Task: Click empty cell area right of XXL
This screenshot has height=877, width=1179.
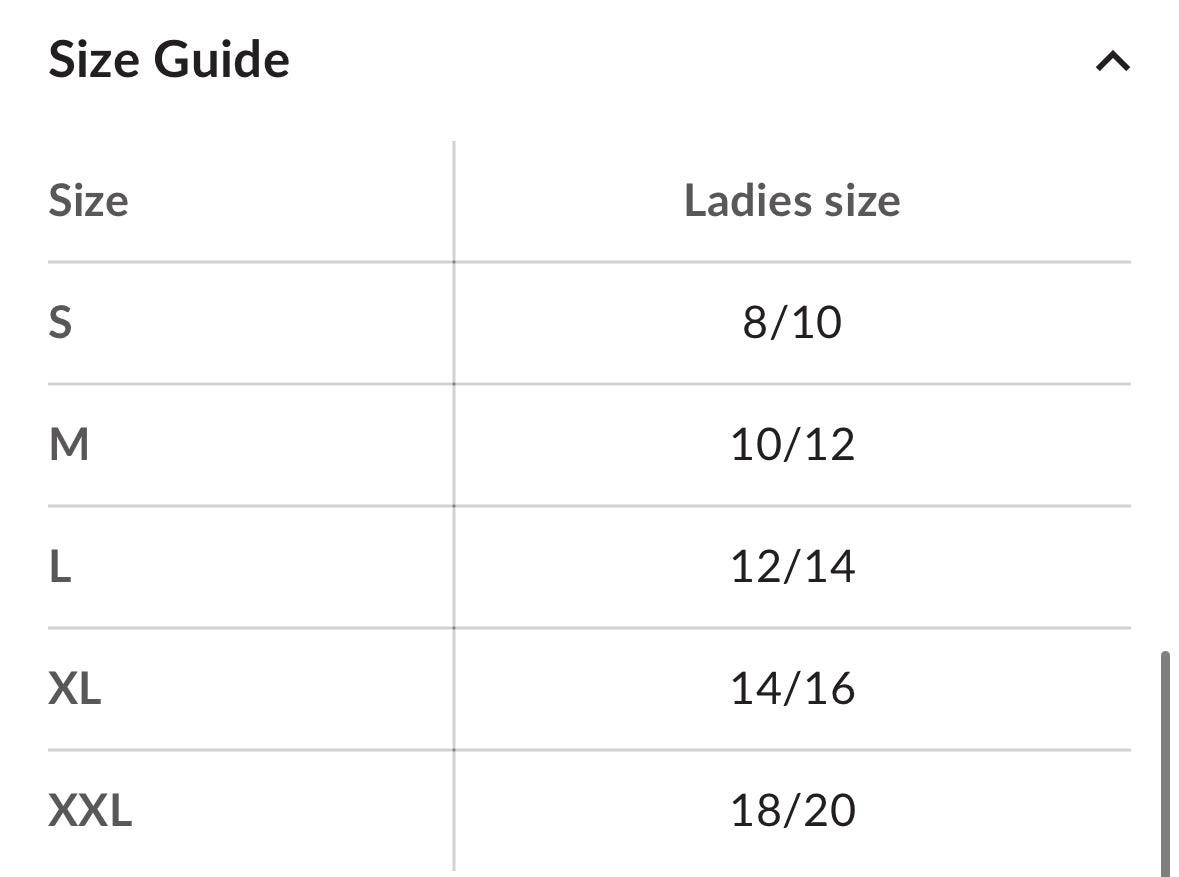Action: pyautogui.click(x=293, y=811)
